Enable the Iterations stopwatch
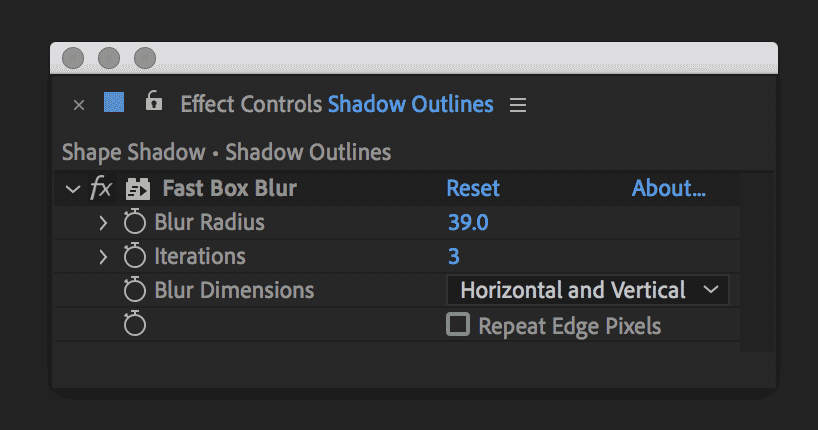 [x=134, y=256]
